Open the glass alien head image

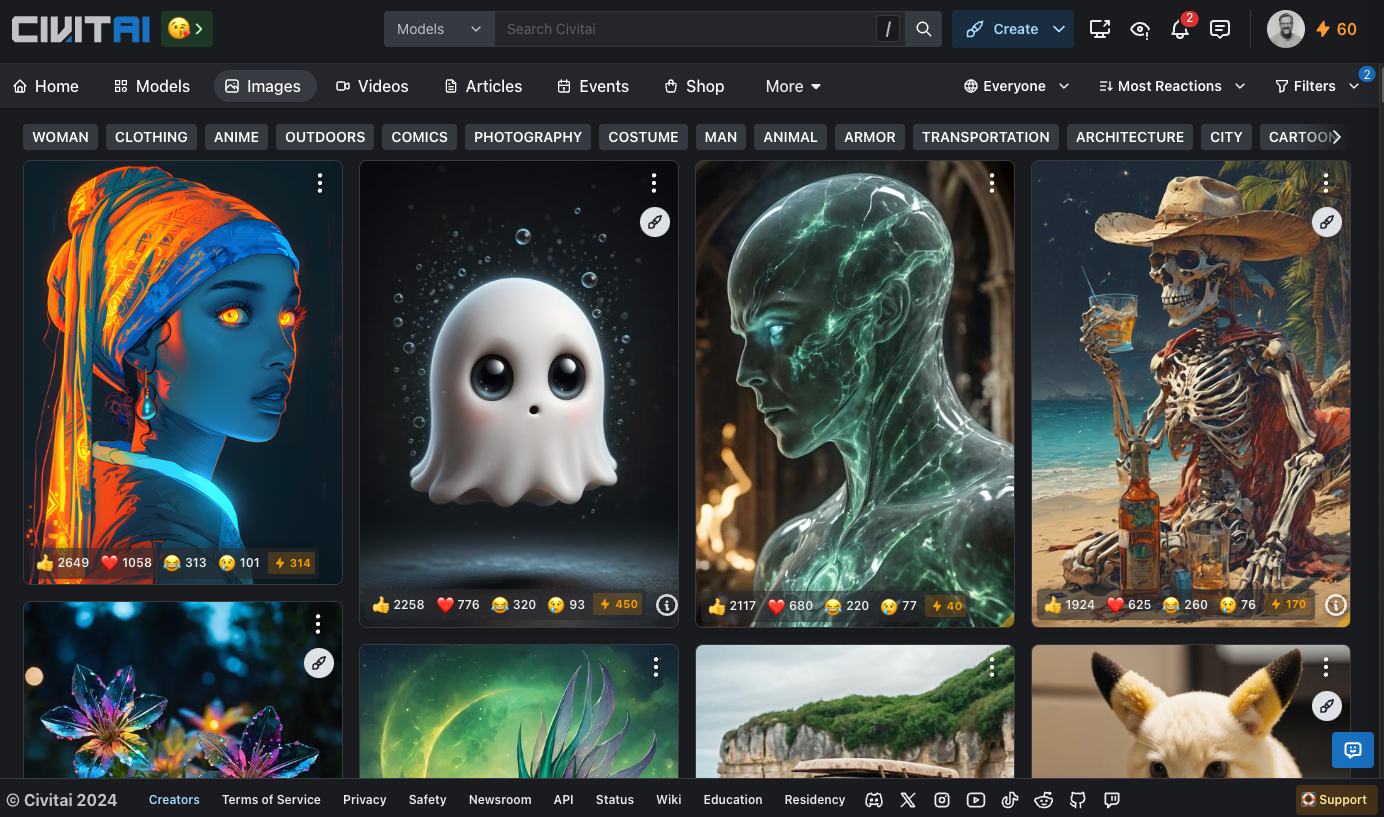point(855,394)
